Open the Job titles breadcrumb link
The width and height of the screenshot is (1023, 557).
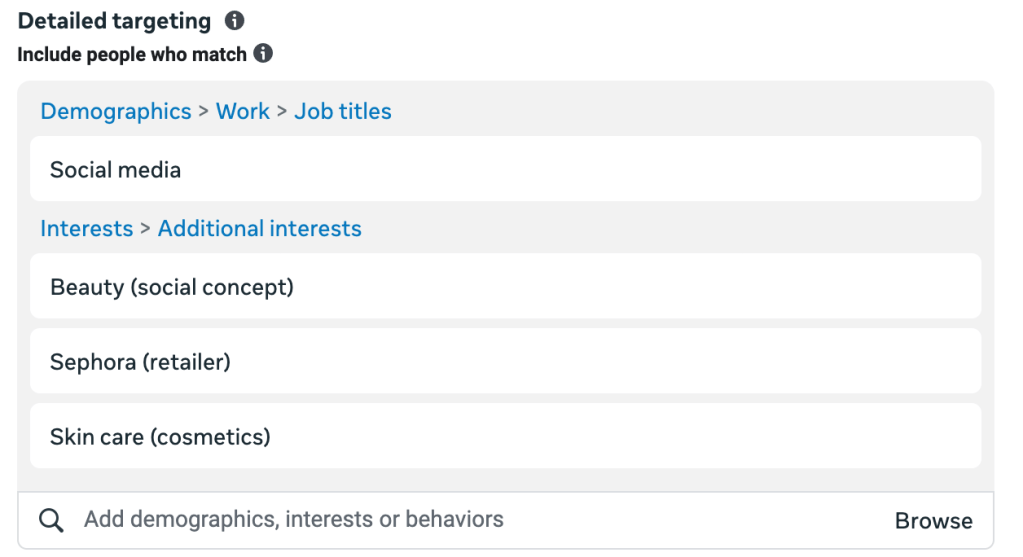[x=343, y=112]
